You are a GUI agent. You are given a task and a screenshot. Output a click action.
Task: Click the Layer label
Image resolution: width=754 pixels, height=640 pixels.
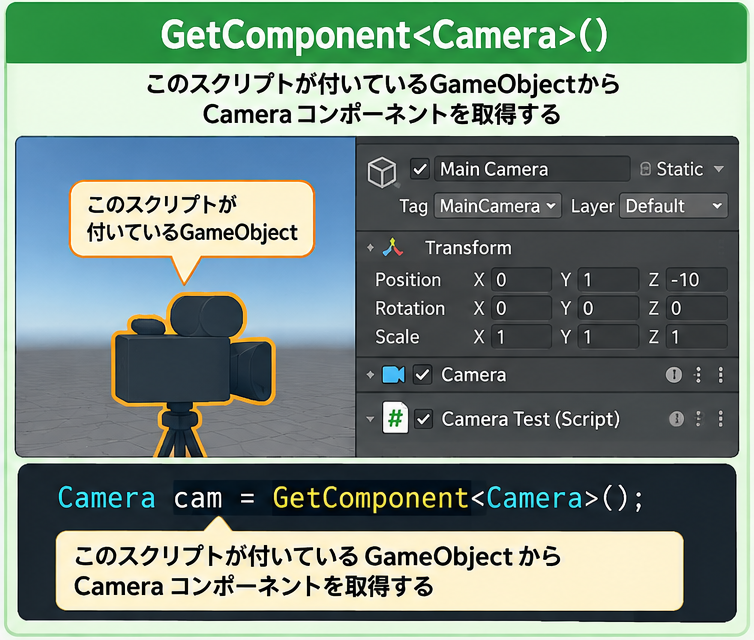coord(592,206)
